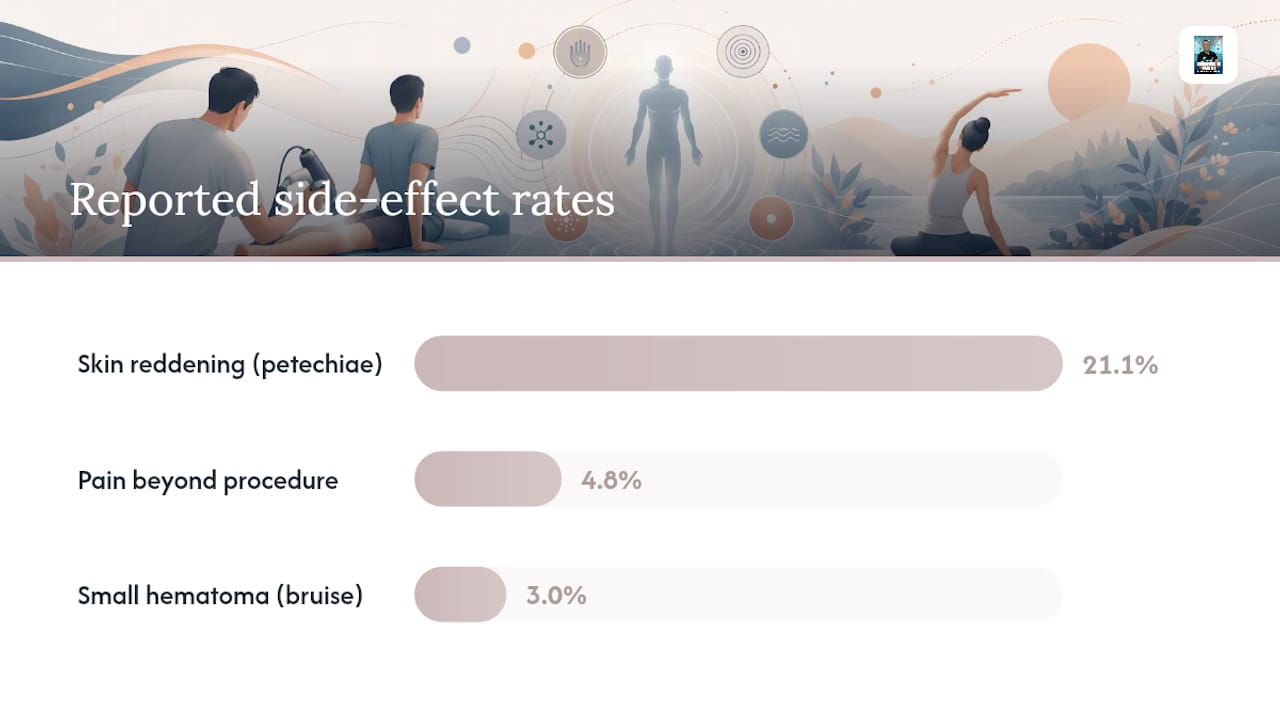Click the 3.0% value text

point(556,596)
